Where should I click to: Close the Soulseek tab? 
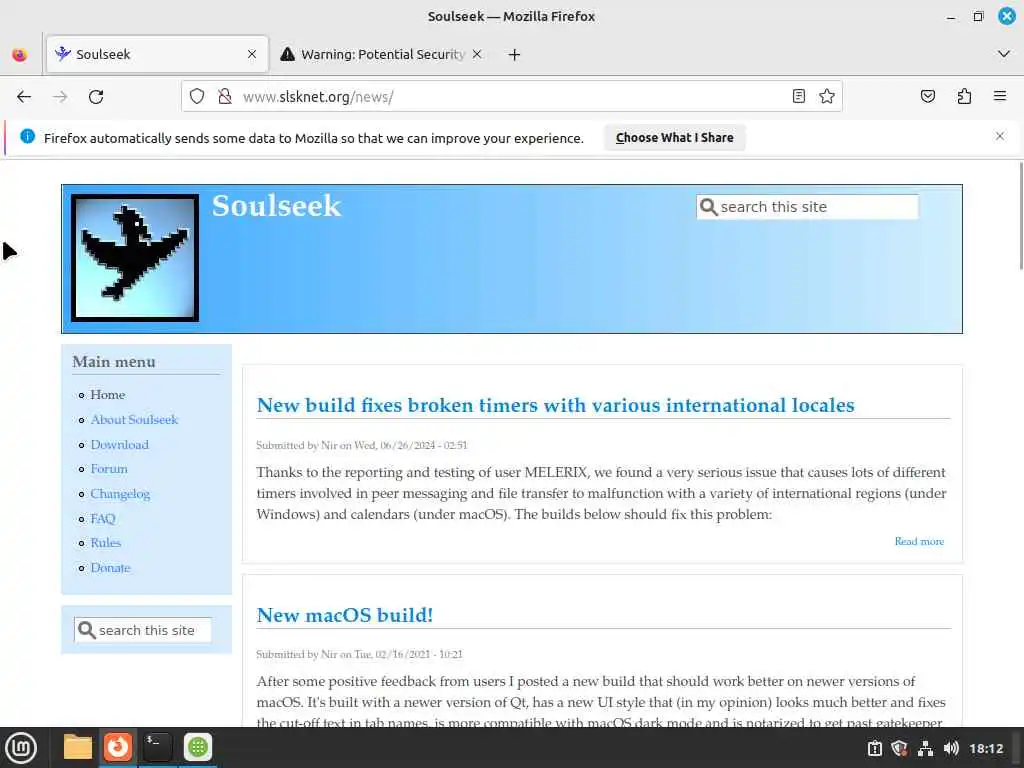[x=252, y=54]
